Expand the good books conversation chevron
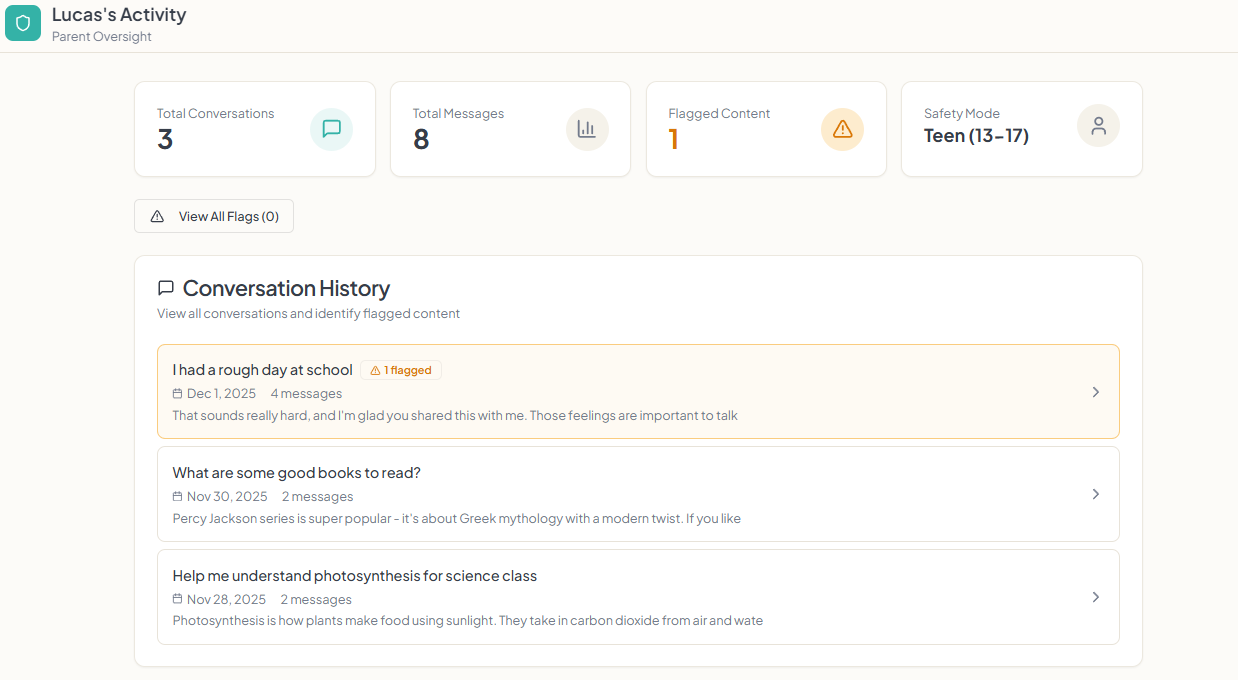The height and width of the screenshot is (680, 1238). [1096, 494]
